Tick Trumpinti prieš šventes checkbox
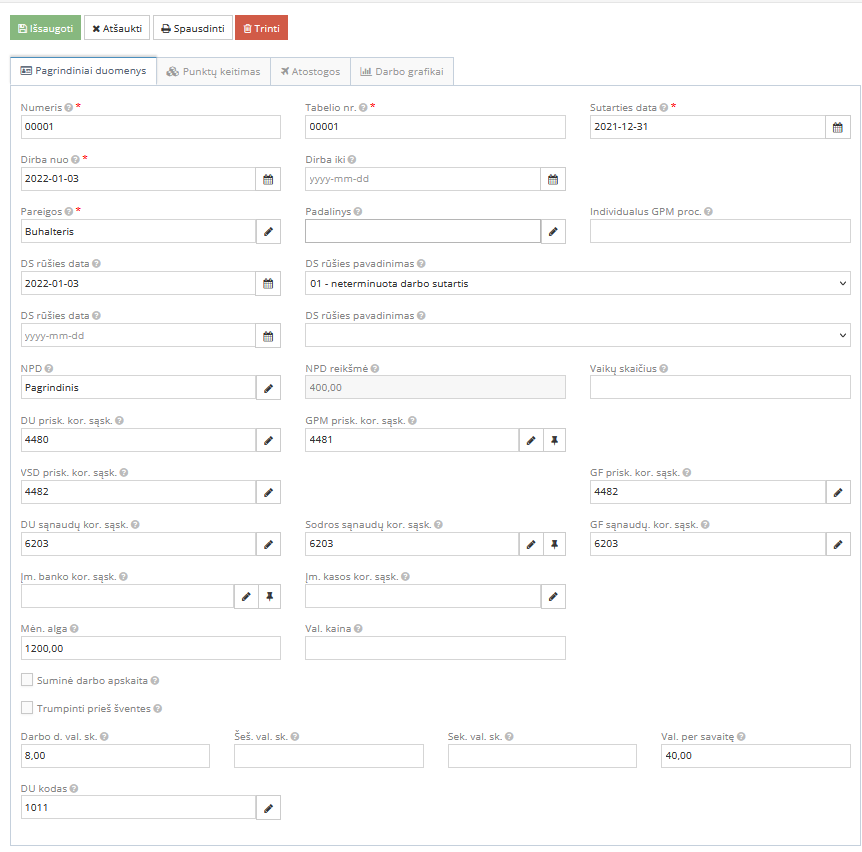The image size is (862, 852). [x=28, y=708]
